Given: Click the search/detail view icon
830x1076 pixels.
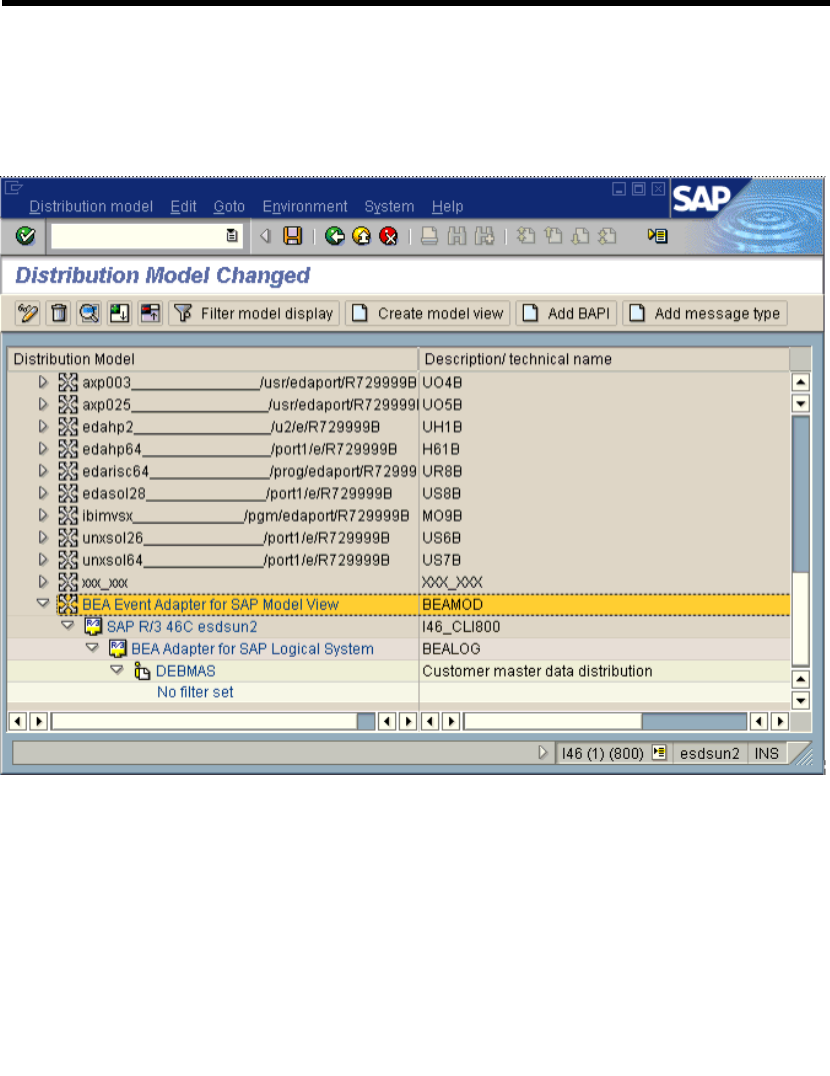Looking at the screenshot, I should (x=89, y=314).
